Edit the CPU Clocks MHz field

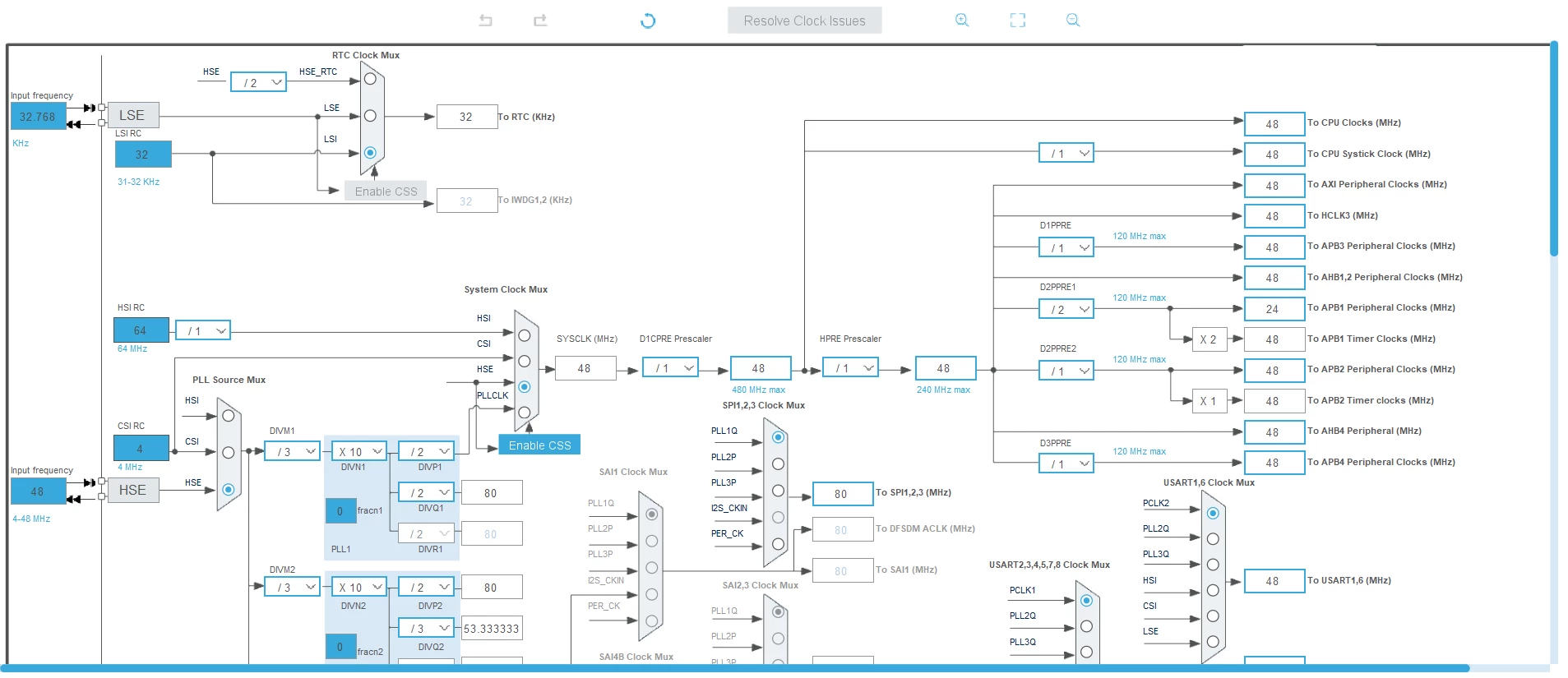point(1274,123)
